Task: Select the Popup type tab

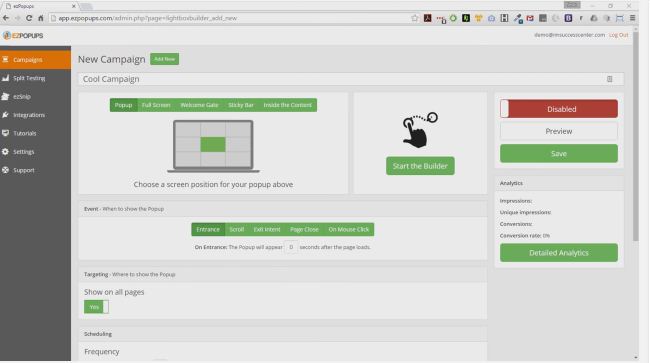Action: 124,105
